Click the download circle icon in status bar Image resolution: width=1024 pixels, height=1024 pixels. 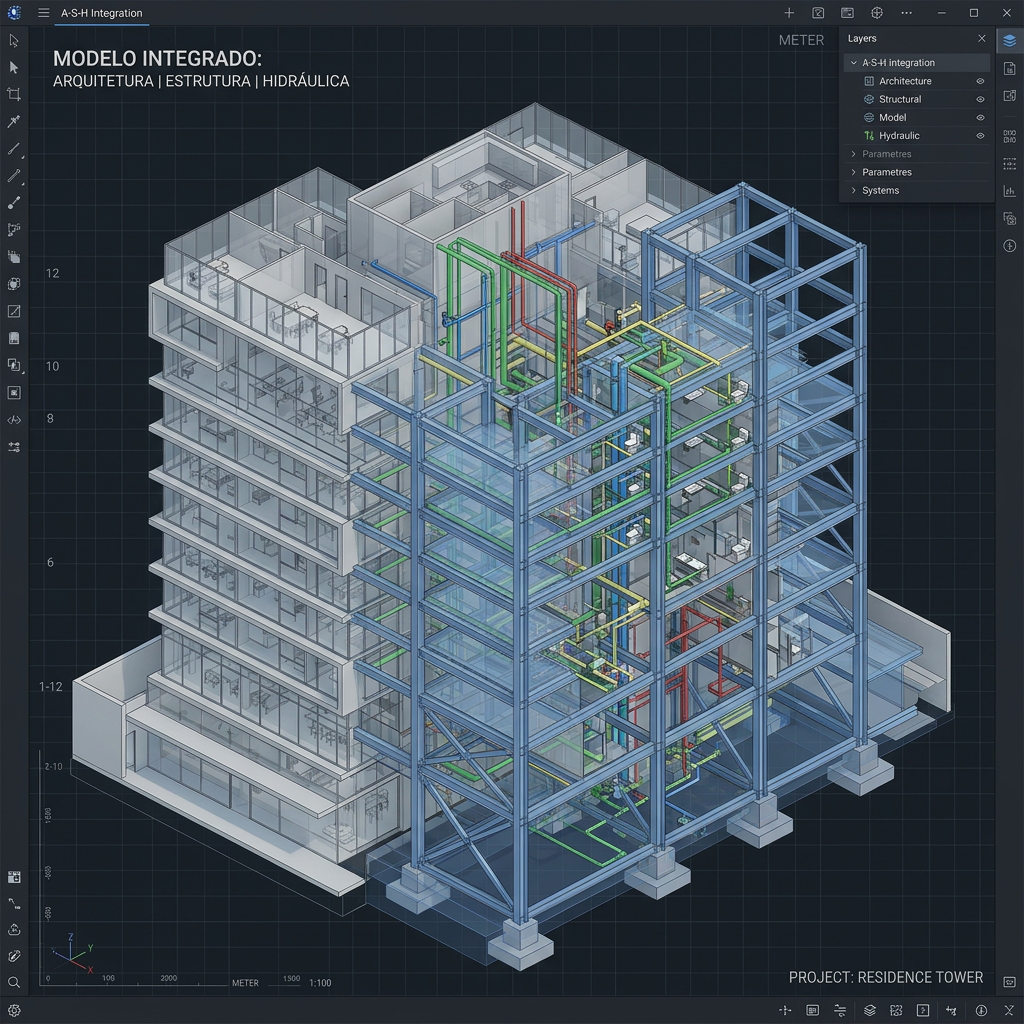coord(982,1010)
